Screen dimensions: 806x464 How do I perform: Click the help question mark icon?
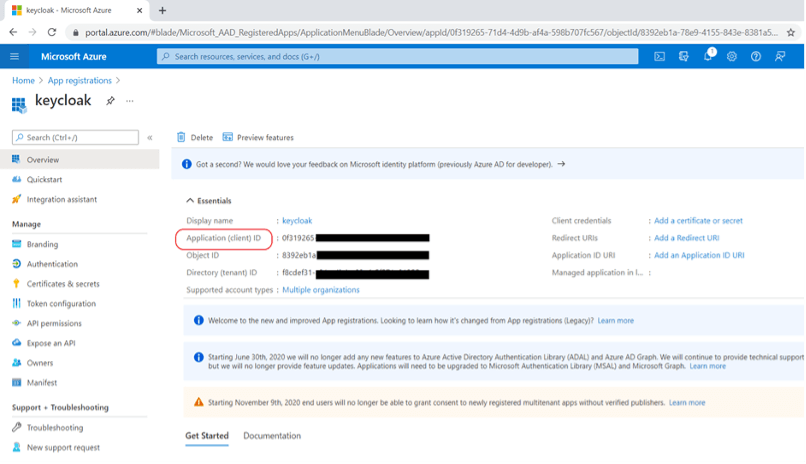756,57
